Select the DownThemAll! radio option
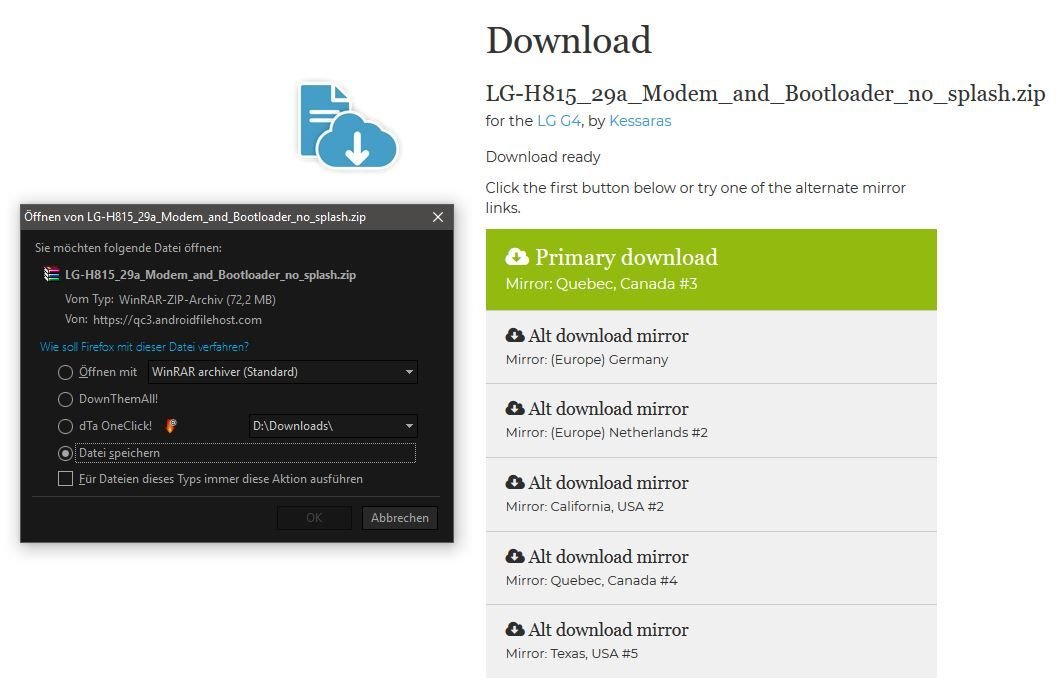1058x699 pixels. (65, 399)
